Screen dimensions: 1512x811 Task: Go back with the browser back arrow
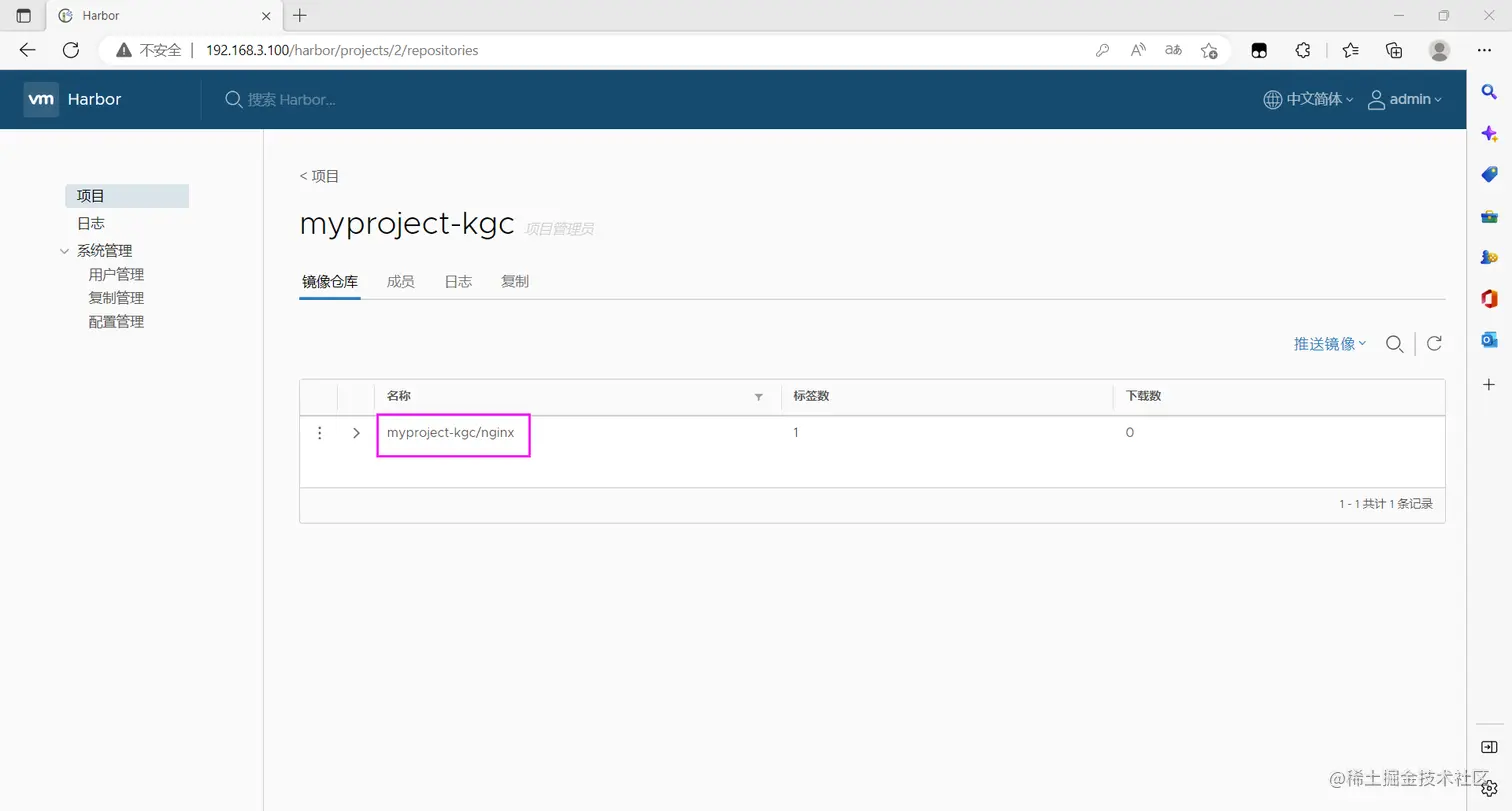27,50
